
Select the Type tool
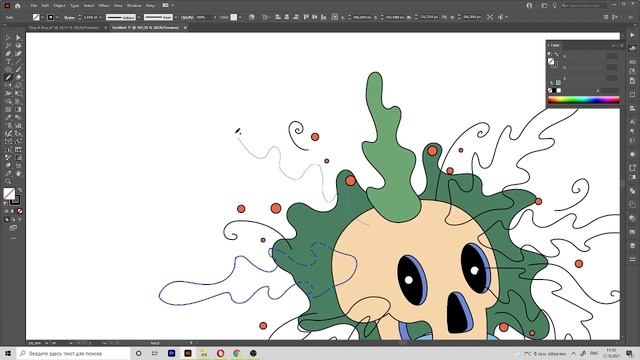[8, 62]
